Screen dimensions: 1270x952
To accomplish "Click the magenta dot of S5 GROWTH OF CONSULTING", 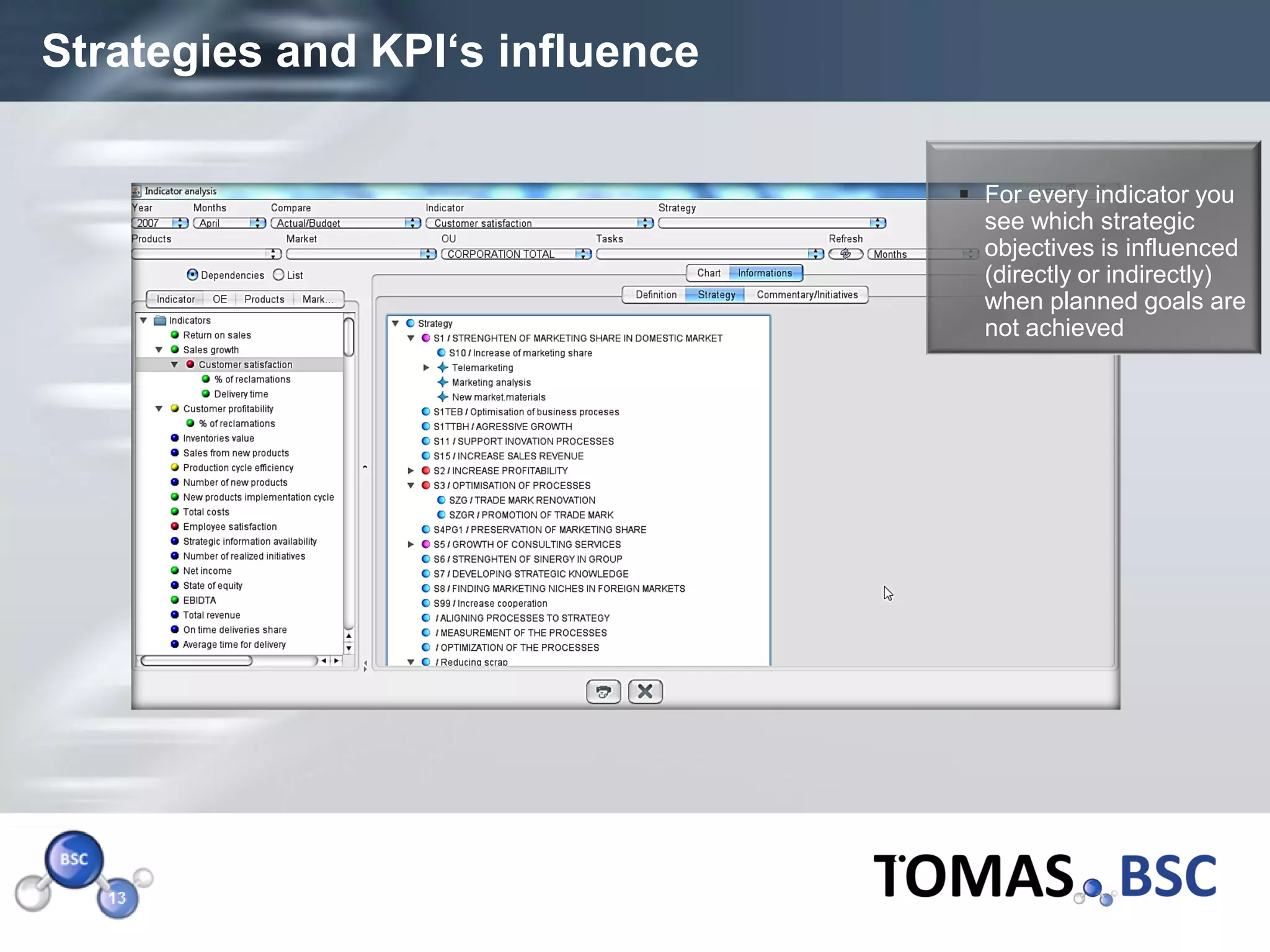I will click(426, 544).
